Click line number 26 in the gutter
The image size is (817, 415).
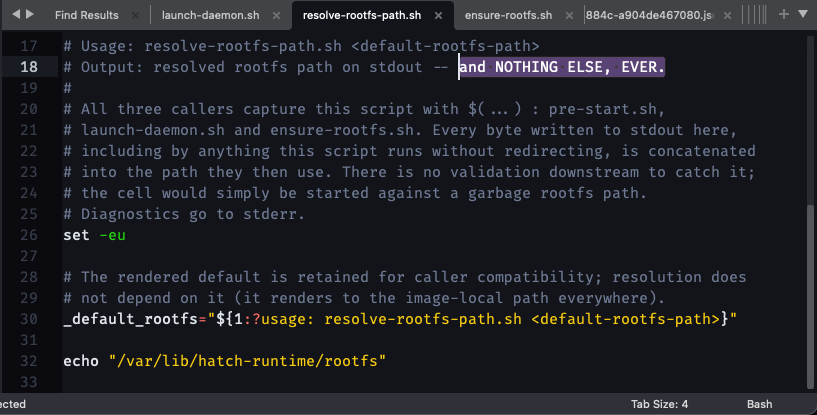pyautogui.click(x=29, y=235)
